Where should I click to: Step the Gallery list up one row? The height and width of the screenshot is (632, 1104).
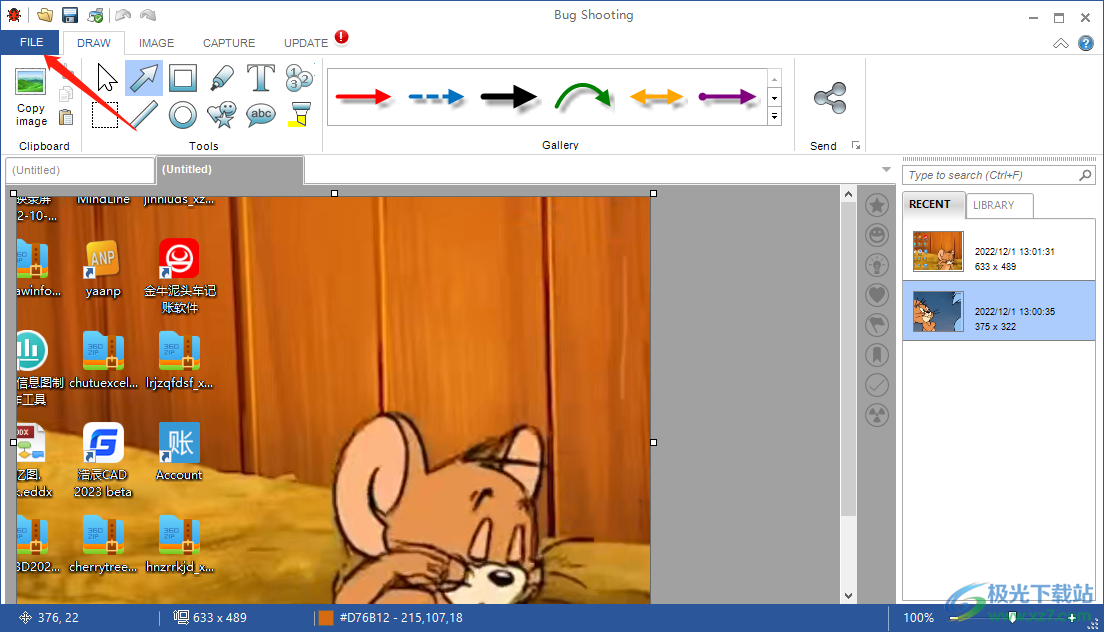point(774,80)
